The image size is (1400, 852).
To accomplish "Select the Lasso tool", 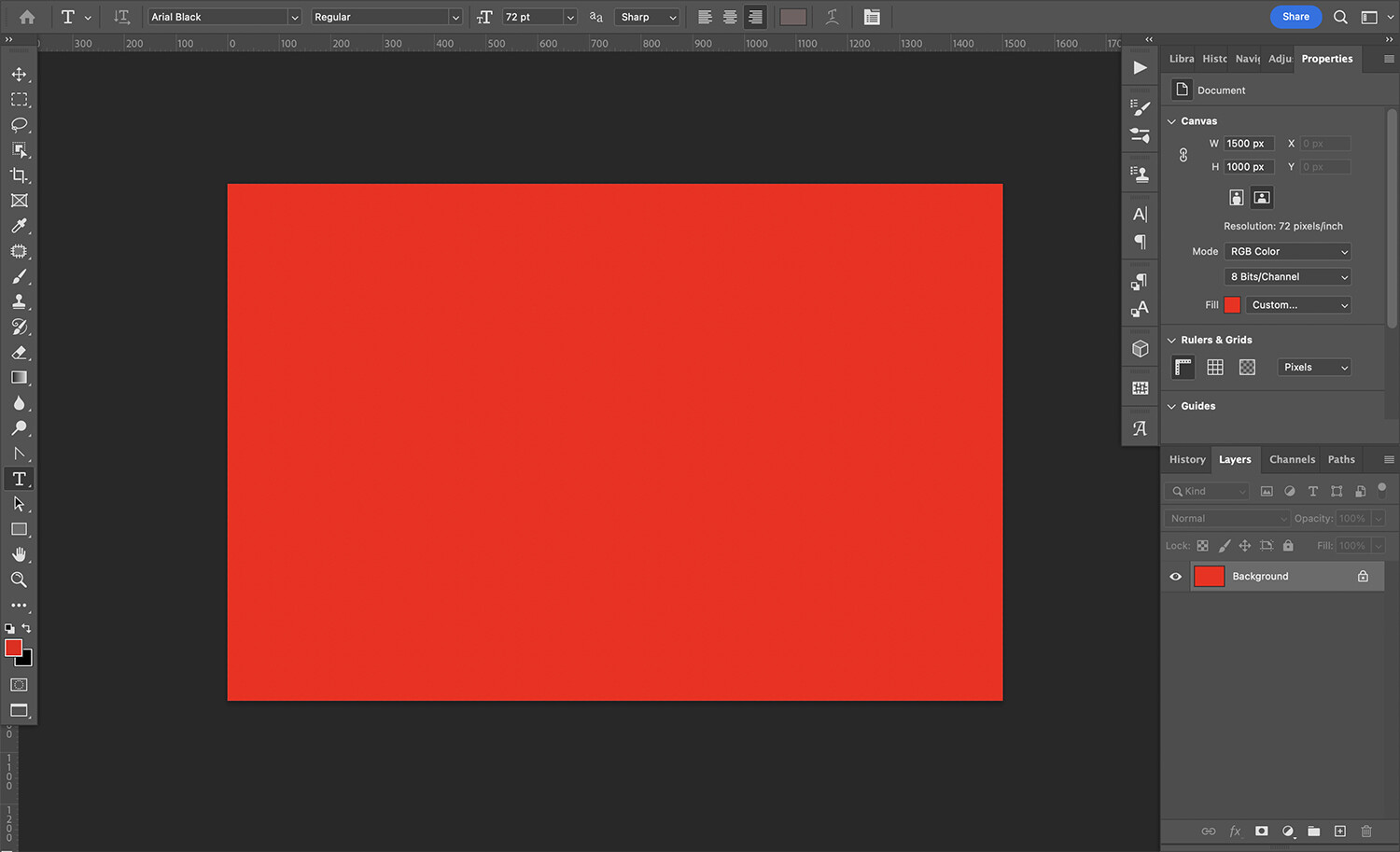I will click(19, 125).
